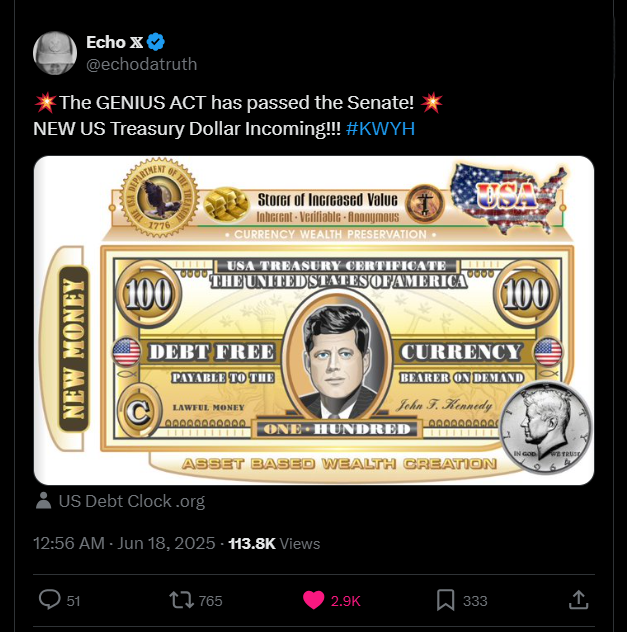627x632 pixels.
Task: Click the repost arrows icon
Action: pyautogui.click(x=182, y=600)
